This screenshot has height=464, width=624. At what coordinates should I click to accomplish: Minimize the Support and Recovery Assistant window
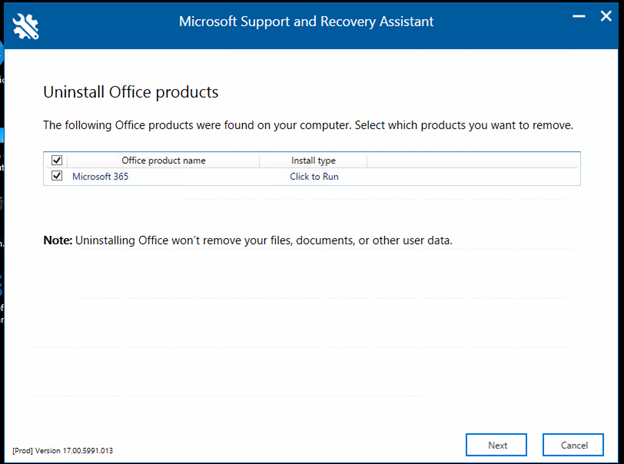[x=577, y=15]
